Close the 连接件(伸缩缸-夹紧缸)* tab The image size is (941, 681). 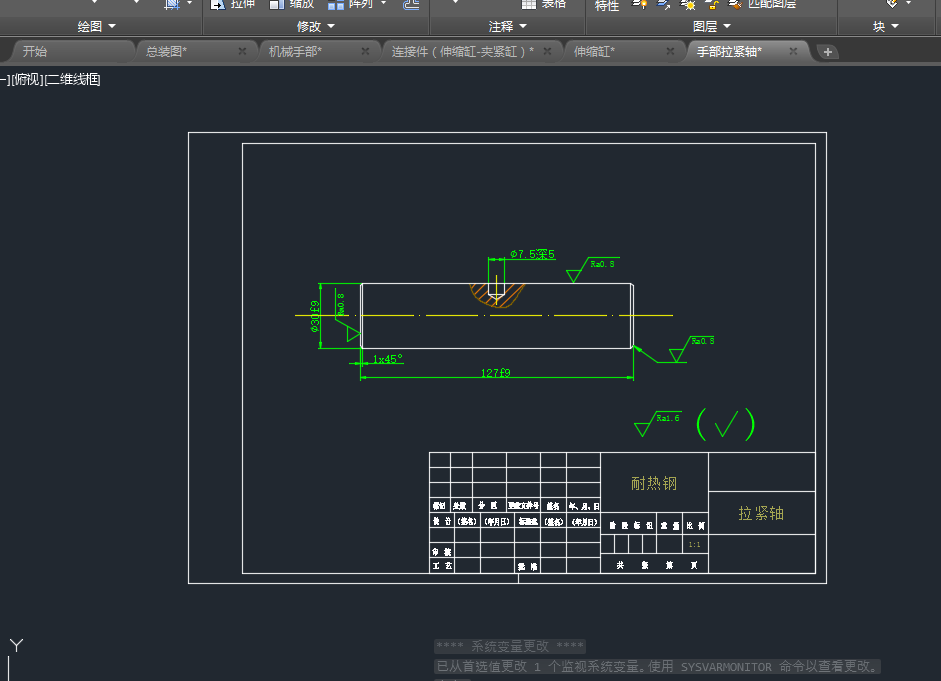(x=547, y=52)
